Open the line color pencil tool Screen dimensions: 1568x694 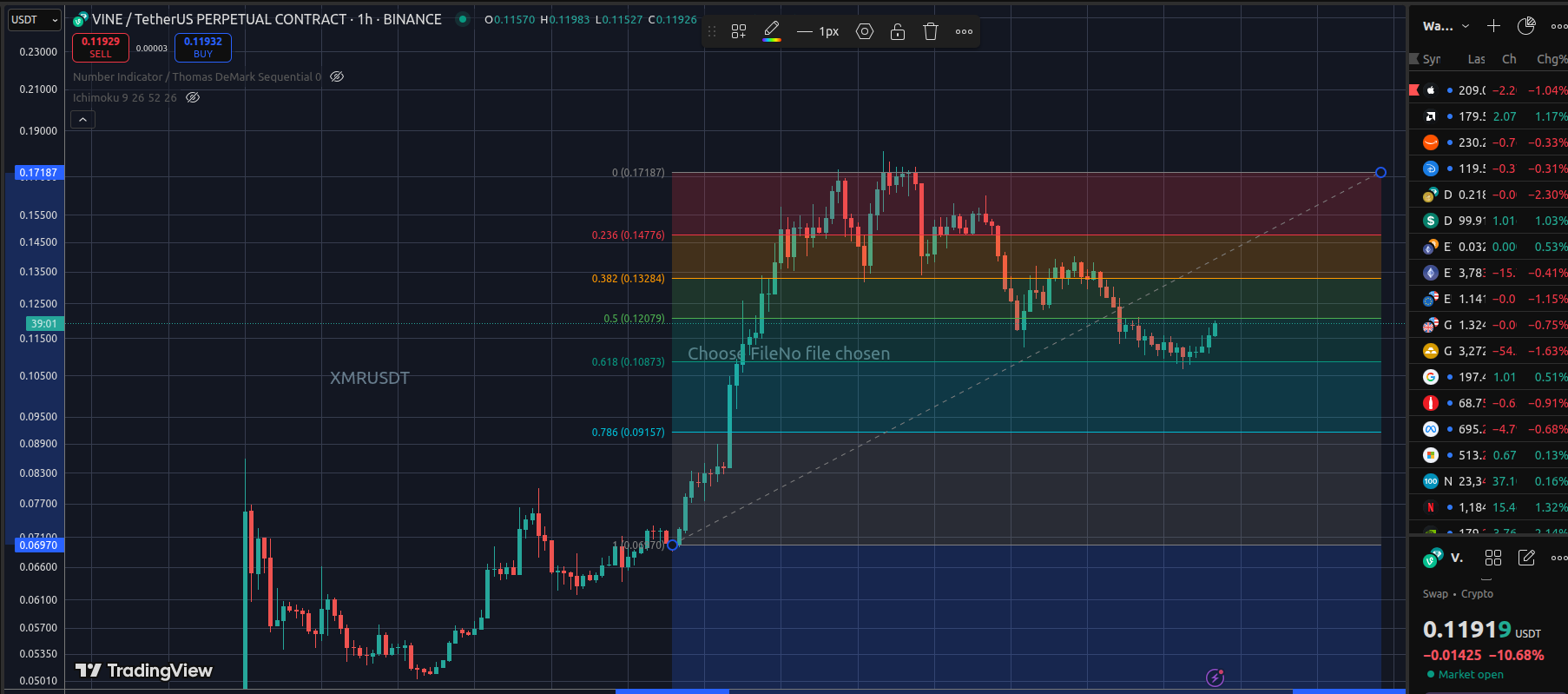(771, 31)
